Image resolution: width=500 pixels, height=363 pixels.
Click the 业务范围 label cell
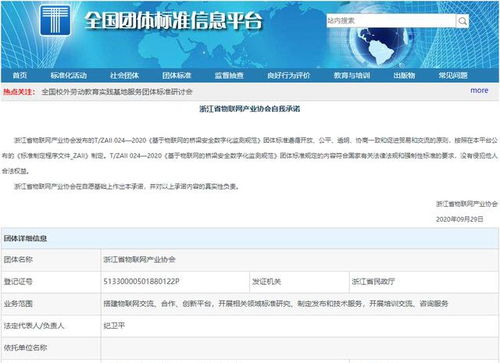pyautogui.click(x=51, y=304)
